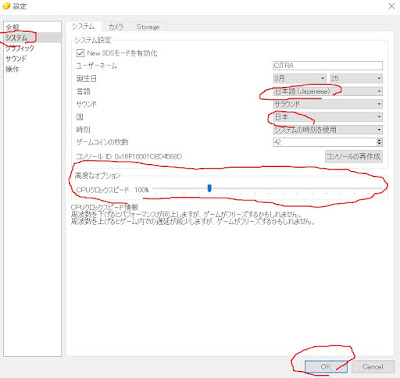Viewport: 400px width, 378px height.
Task: Open the birthday day dropdown showing 25
Action: pos(356,78)
